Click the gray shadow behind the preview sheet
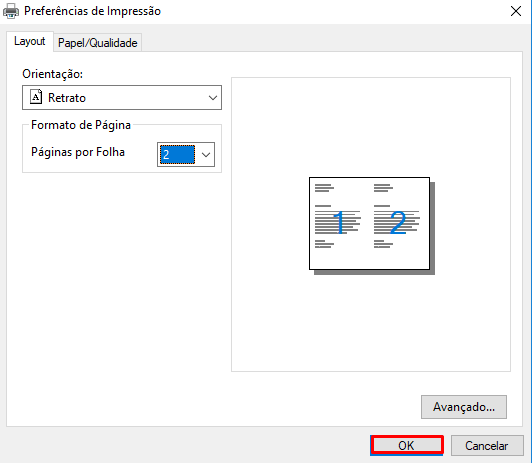This screenshot has height=463, width=532. (432, 228)
